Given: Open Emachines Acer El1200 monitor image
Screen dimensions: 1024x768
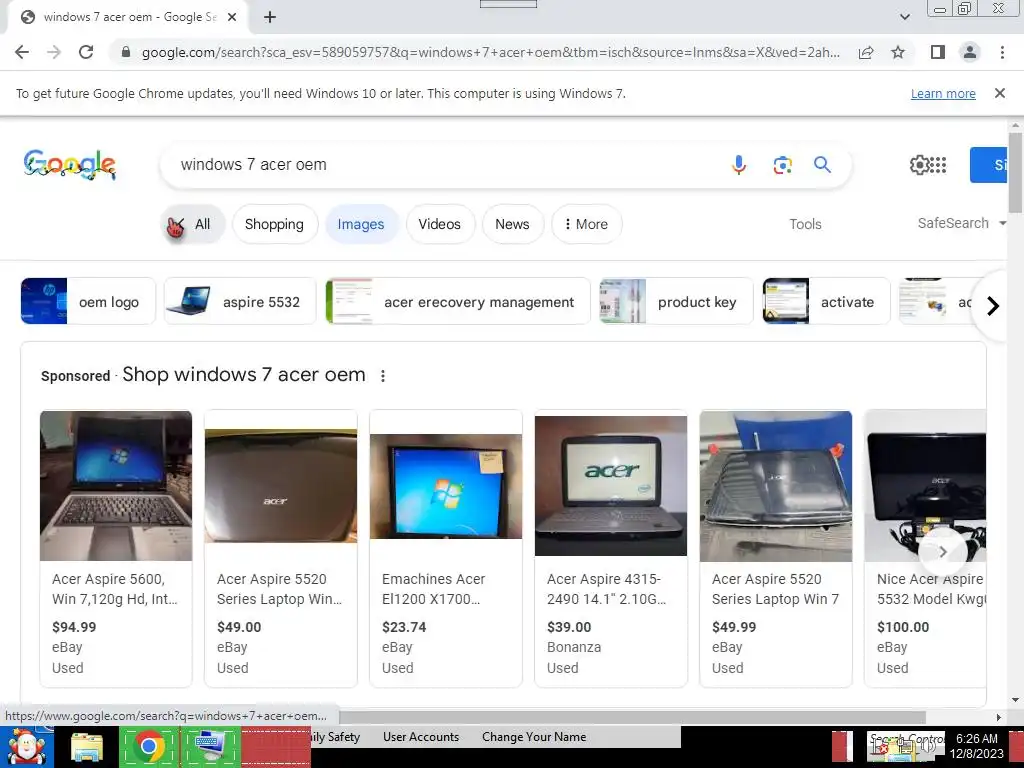Looking at the screenshot, I should point(446,487).
